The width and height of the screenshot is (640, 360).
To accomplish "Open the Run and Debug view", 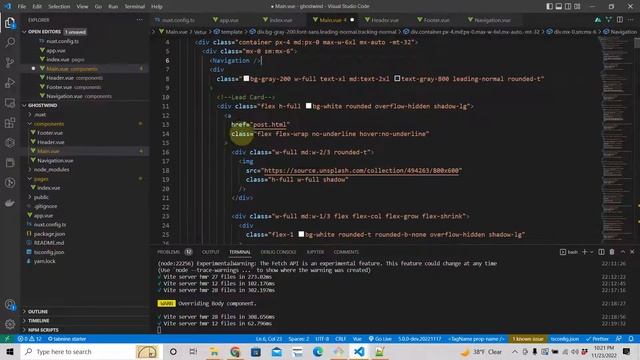I will point(10,82).
